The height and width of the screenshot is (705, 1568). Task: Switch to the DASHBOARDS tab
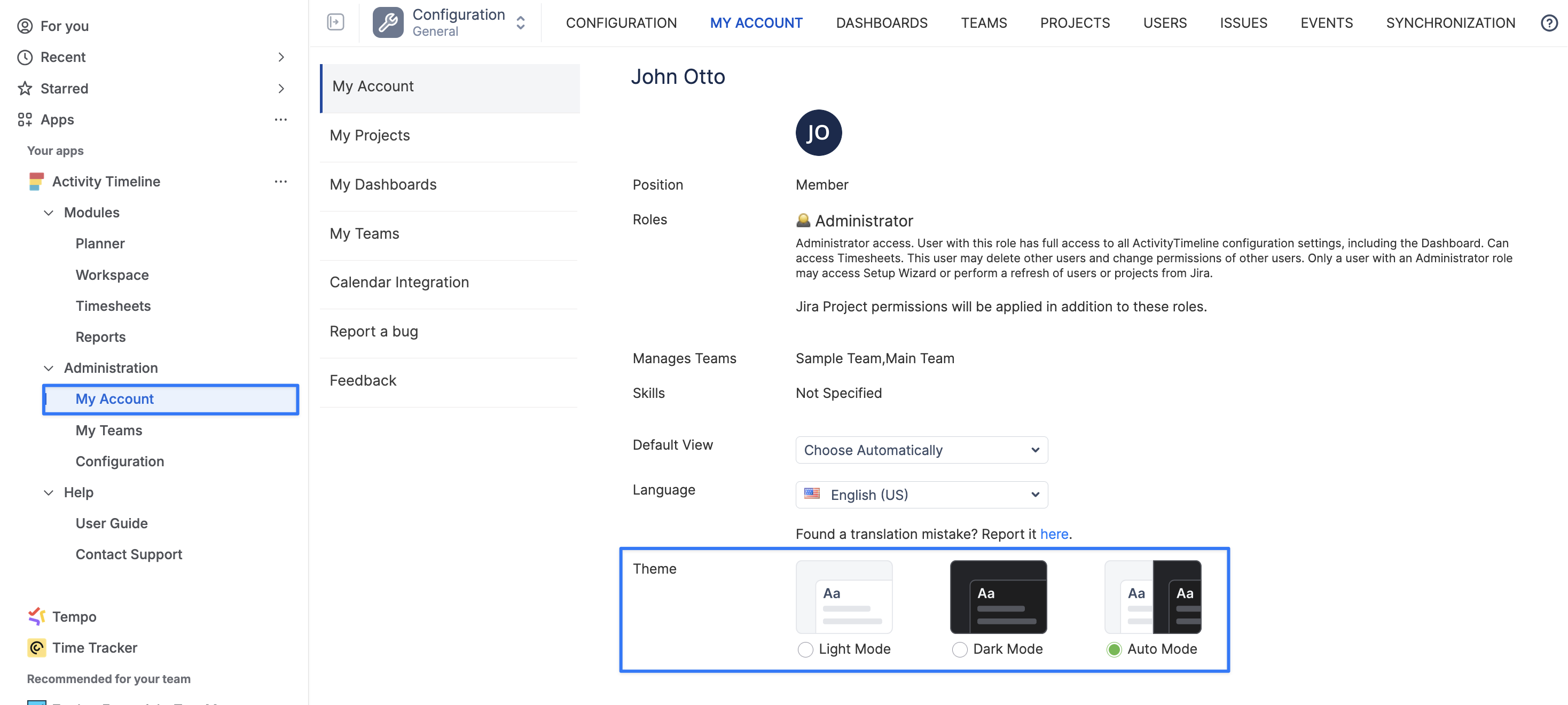(881, 23)
